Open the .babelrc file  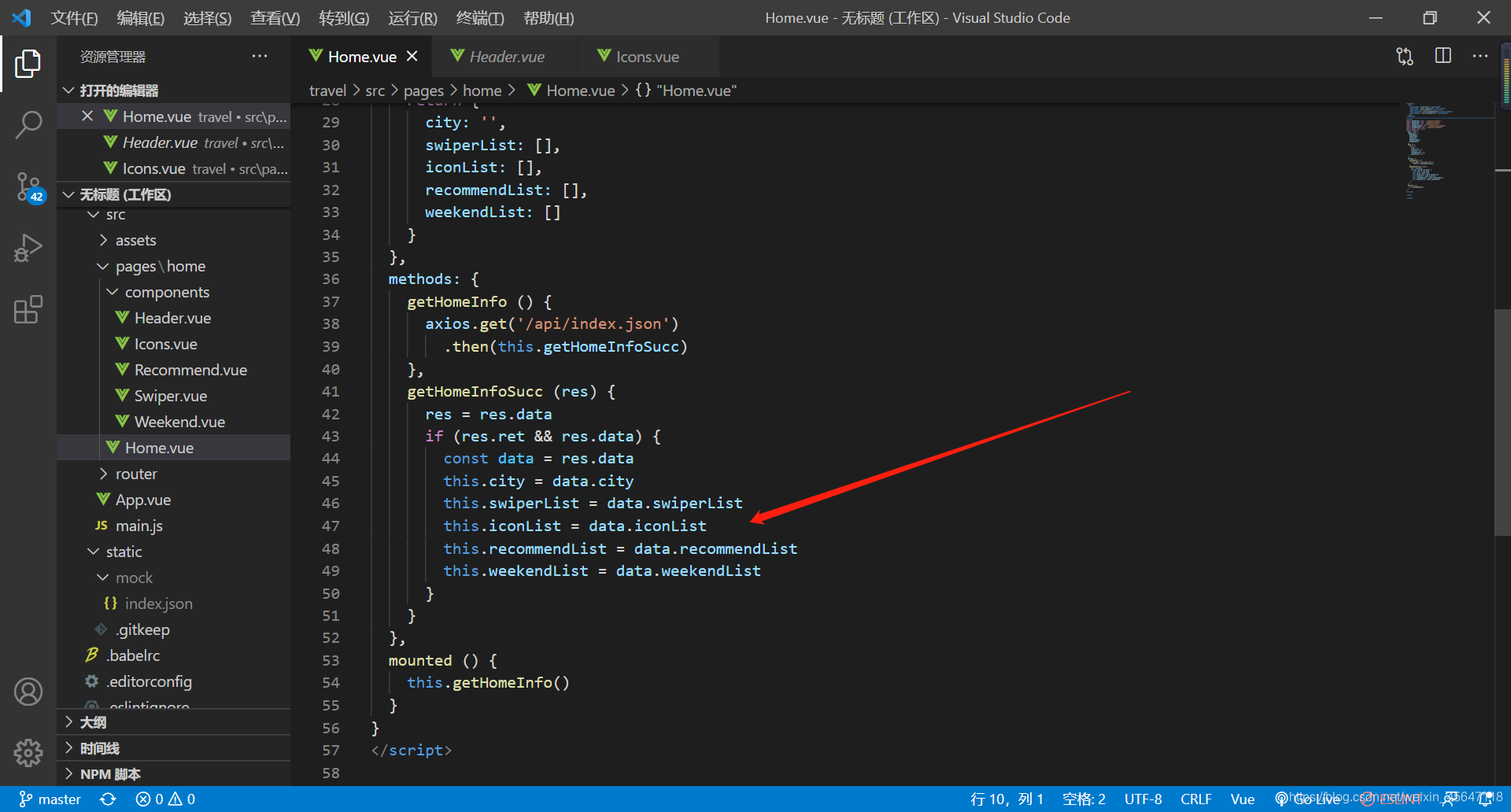tap(173, 655)
